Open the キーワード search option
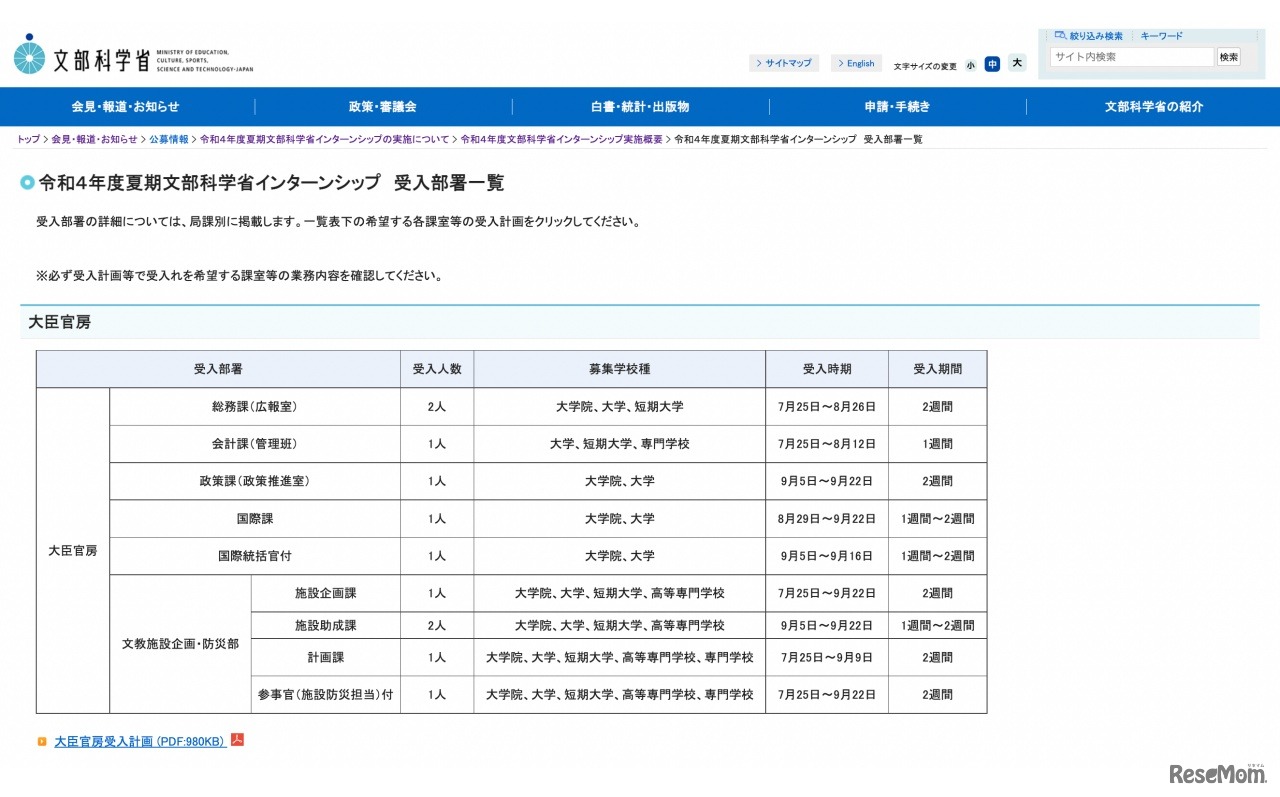 point(1161,35)
